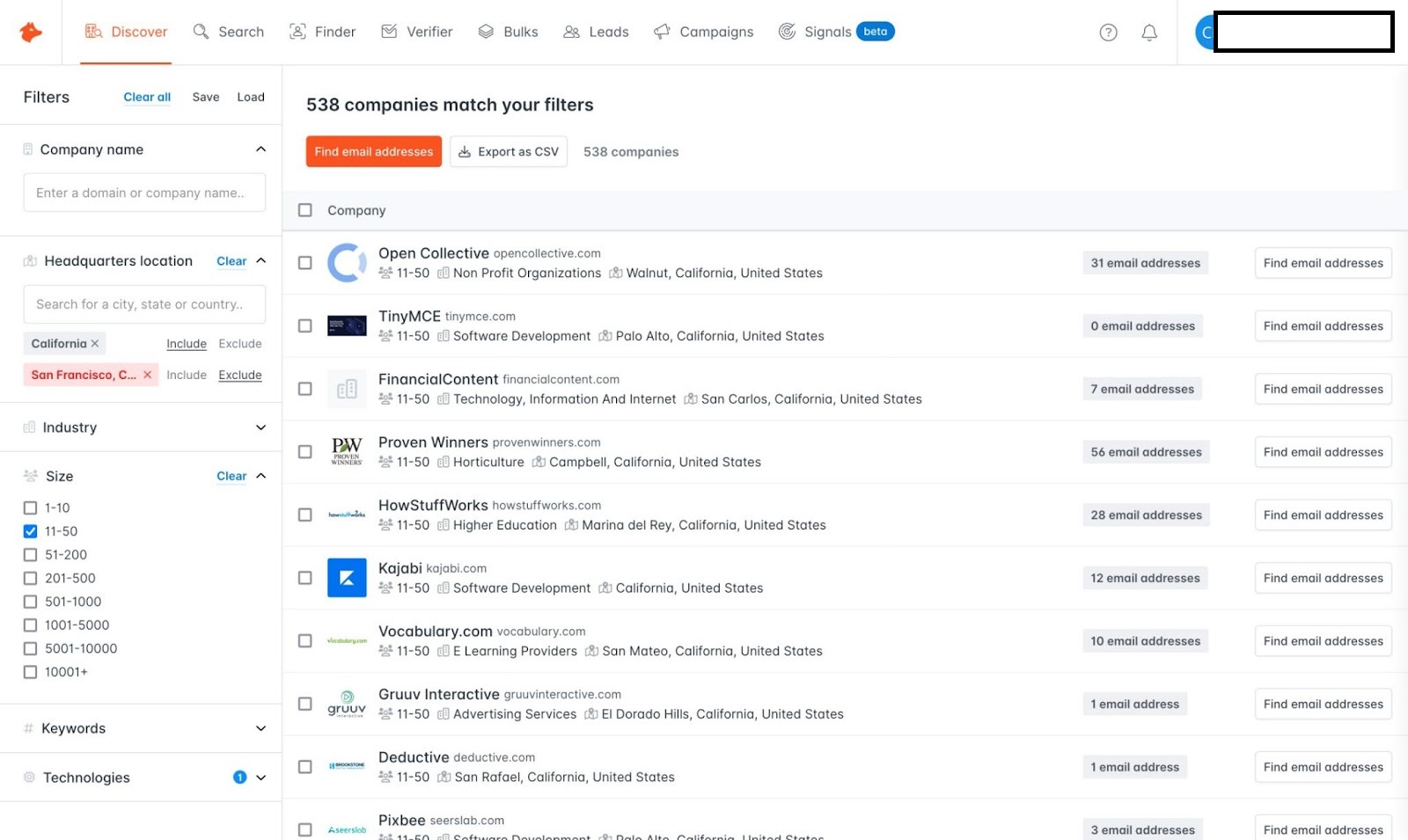This screenshot has height=840, width=1408.
Task: Open the HowStuffWorks company name
Action: (x=433, y=505)
